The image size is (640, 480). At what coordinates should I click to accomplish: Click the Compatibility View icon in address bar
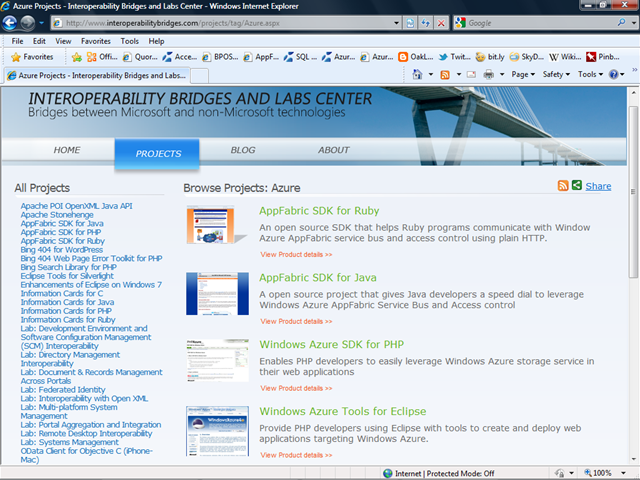tap(410, 23)
